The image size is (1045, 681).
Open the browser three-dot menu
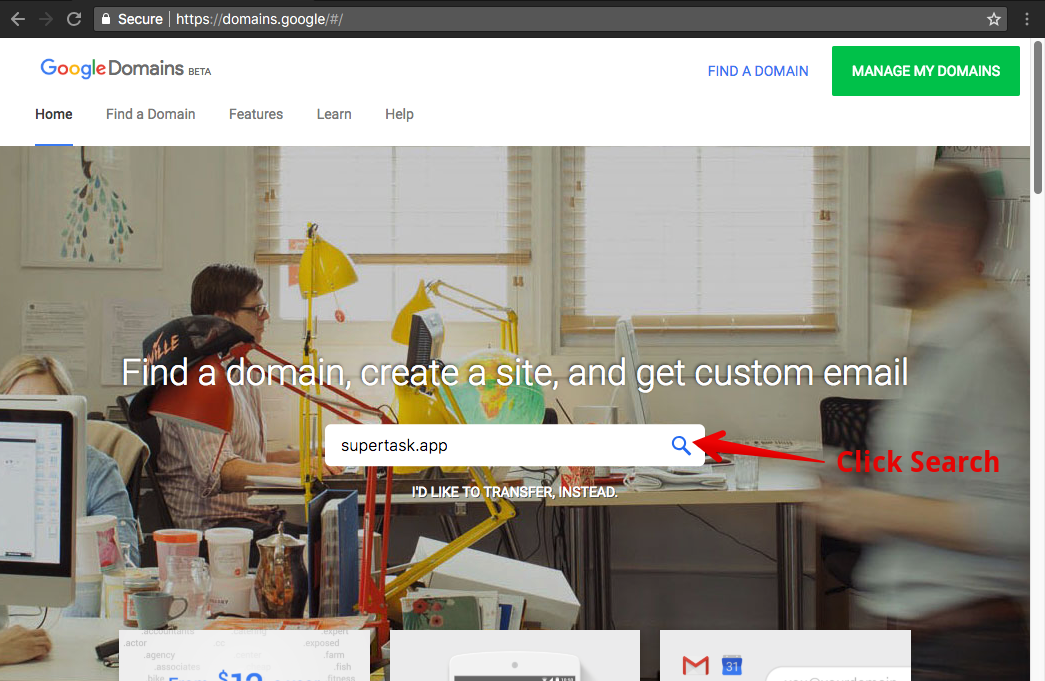(x=1027, y=19)
